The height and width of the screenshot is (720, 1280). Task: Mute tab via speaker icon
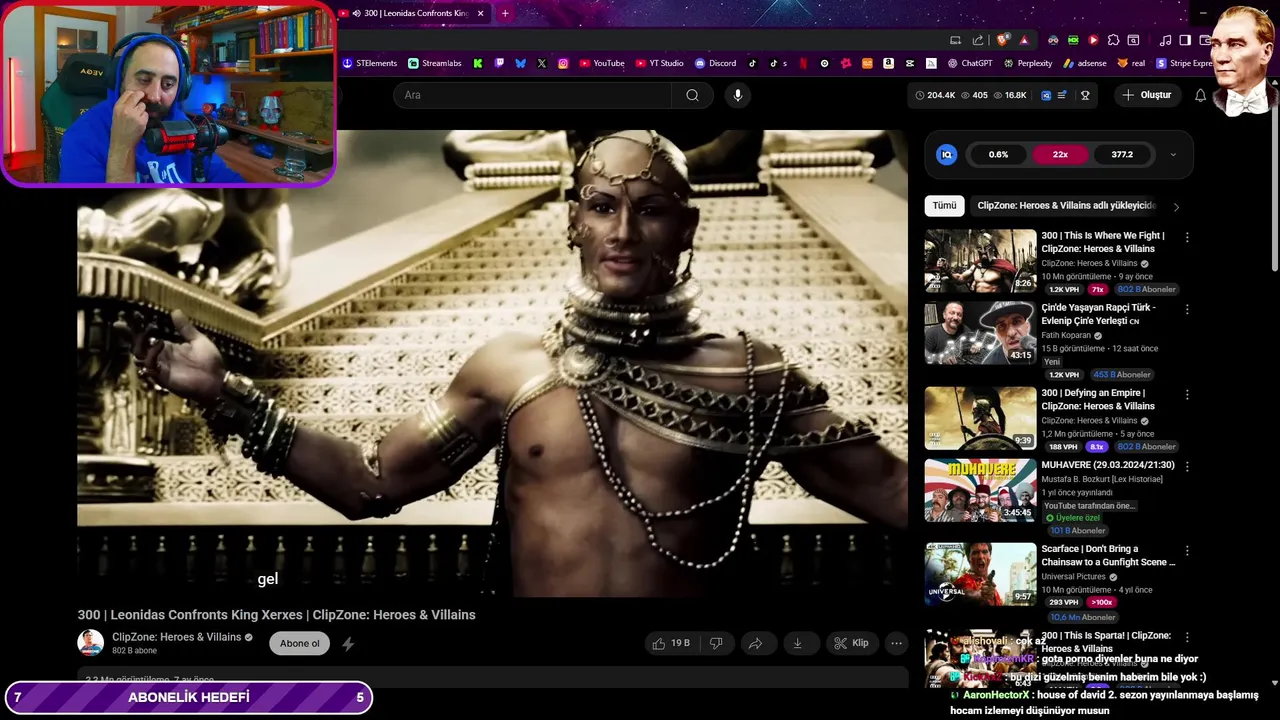tap(357, 13)
